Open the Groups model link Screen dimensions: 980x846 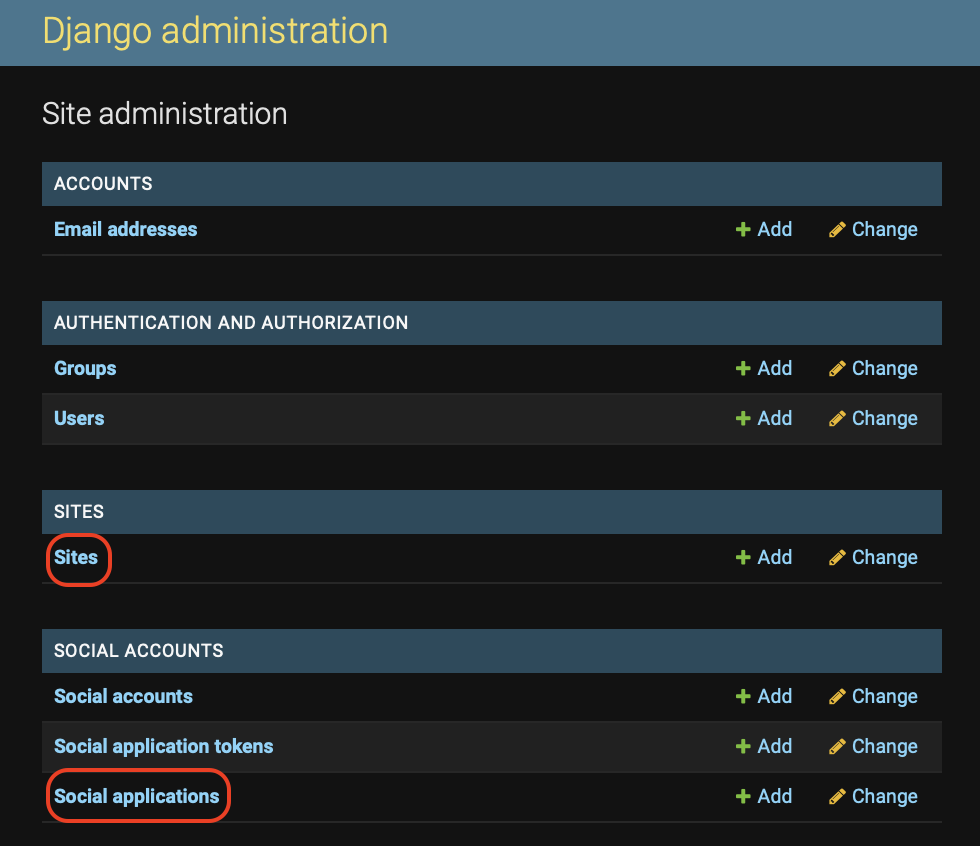pos(85,368)
